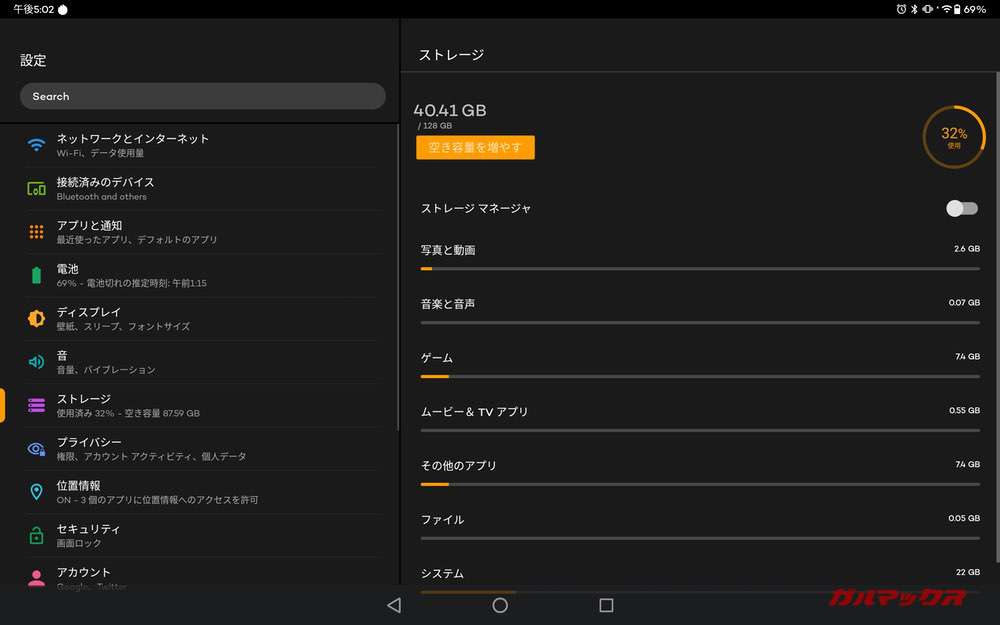Click the Search settings field
The height and width of the screenshot is (625, 1000).
[x=202, y=96]
